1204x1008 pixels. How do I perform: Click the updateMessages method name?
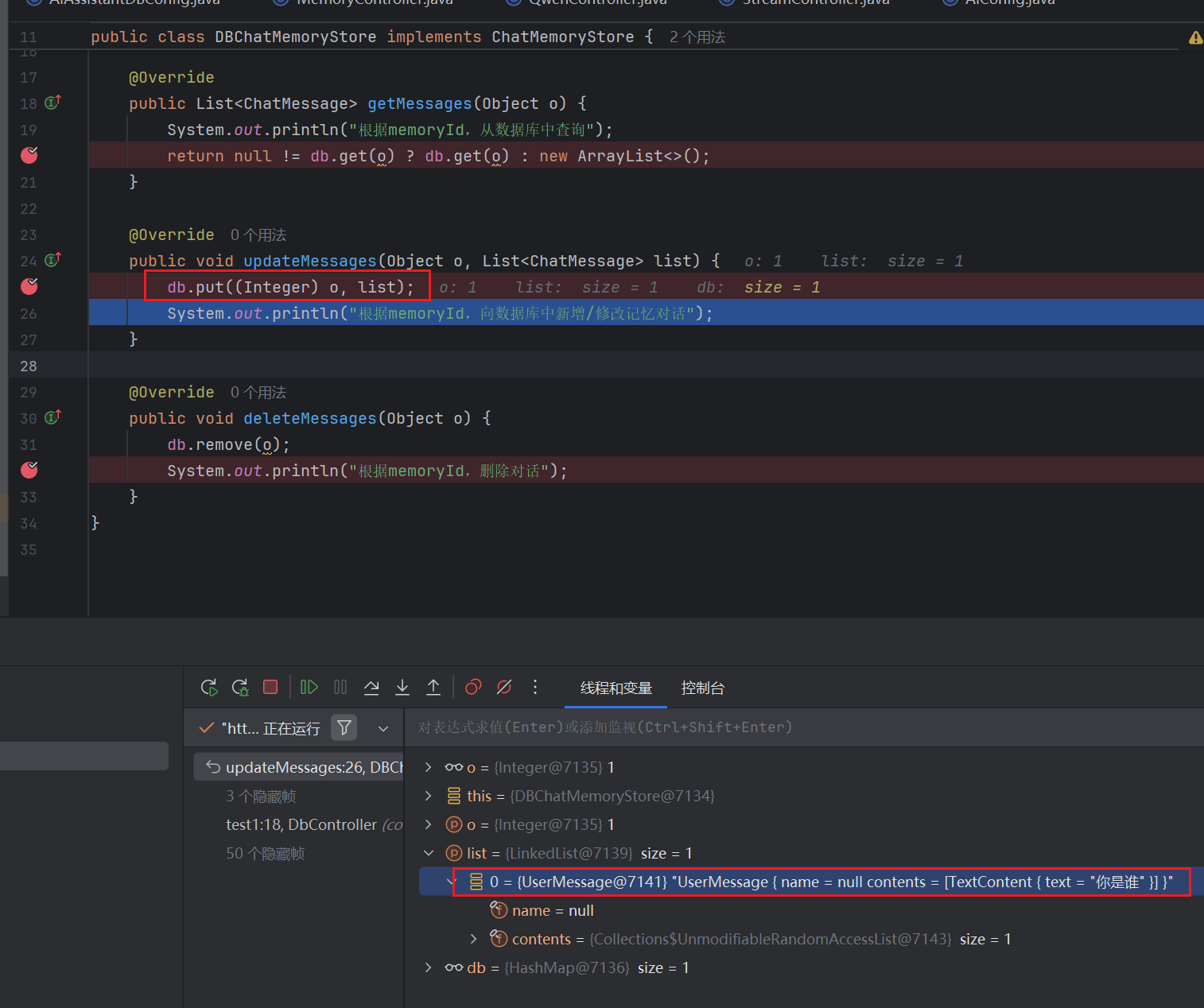[x=310, y=261]
